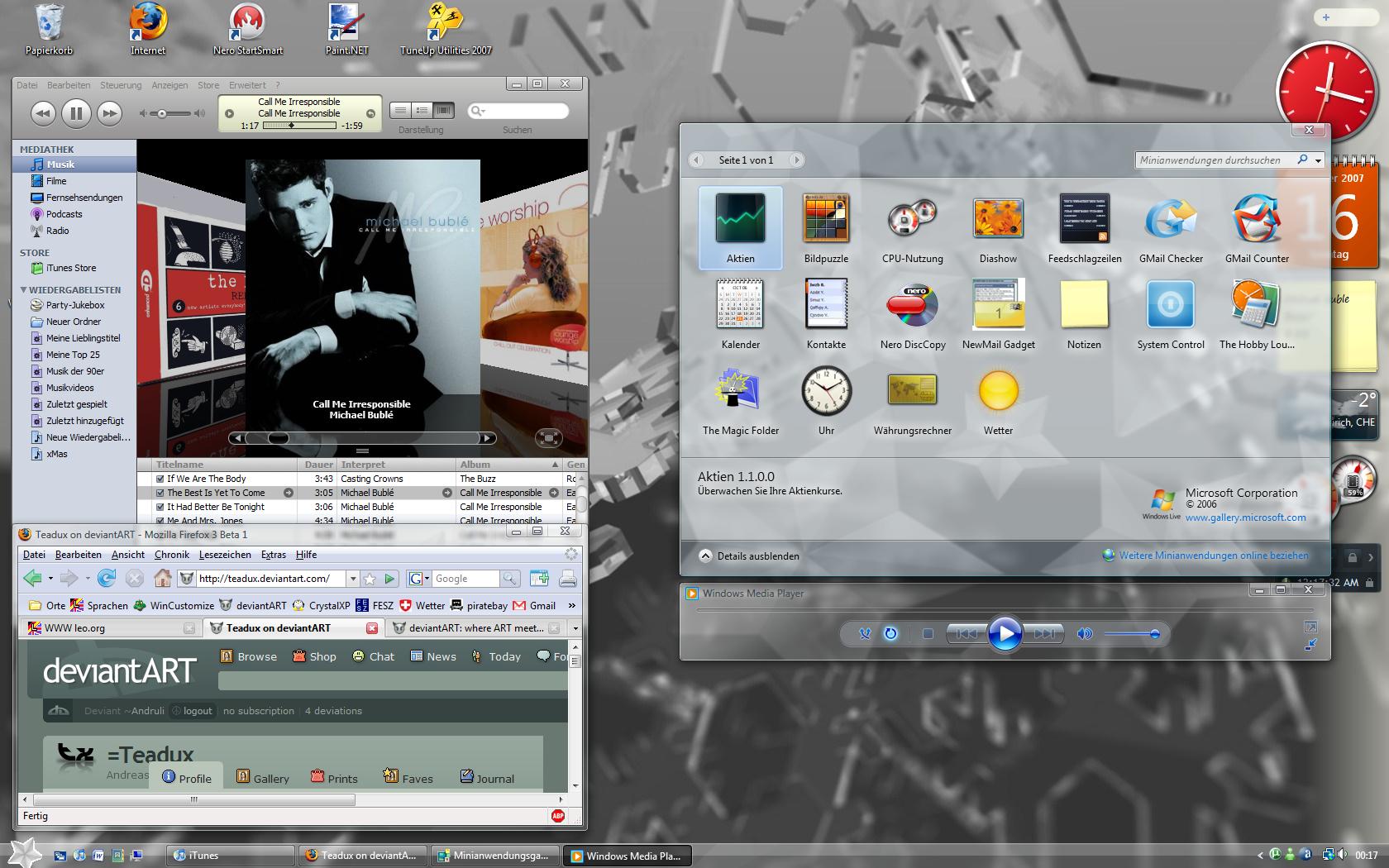Choose the NewMail Gadget icon

click(x=998, y=314)
